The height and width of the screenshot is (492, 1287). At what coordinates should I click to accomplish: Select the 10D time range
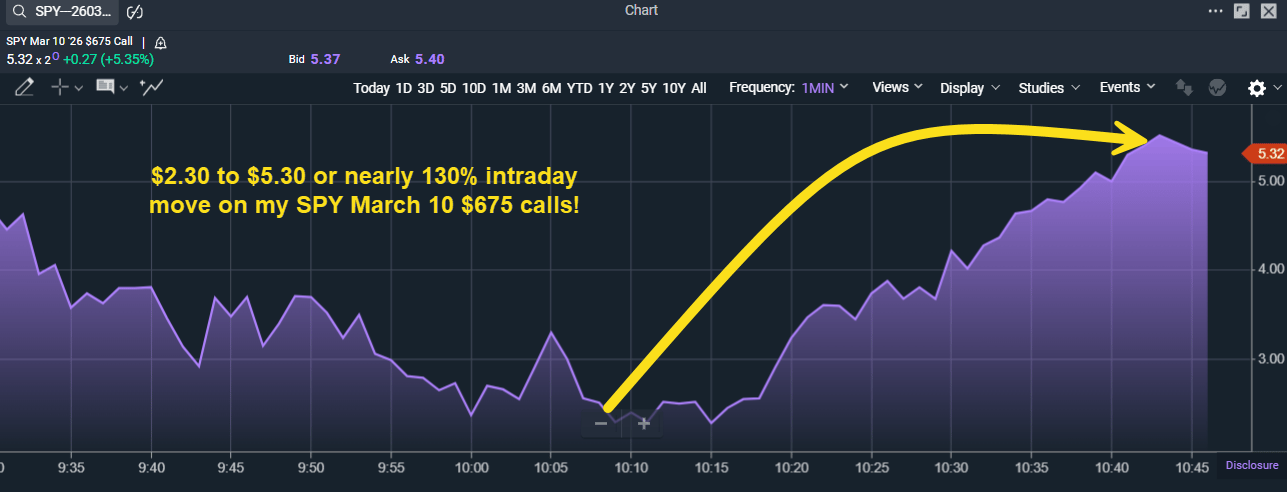click(474, 88)
